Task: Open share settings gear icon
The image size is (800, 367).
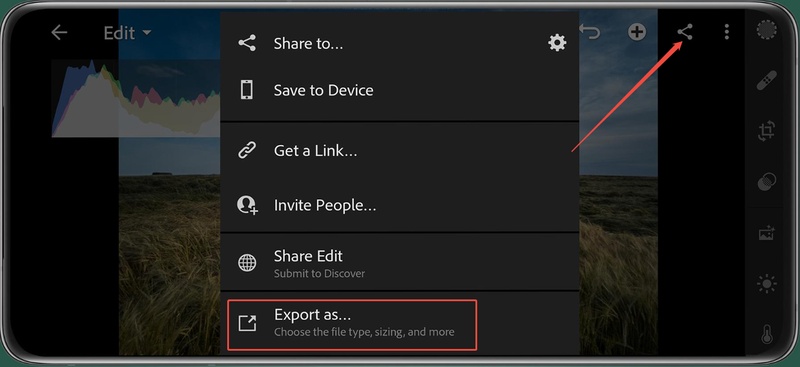Action: [x=557, y=43]
